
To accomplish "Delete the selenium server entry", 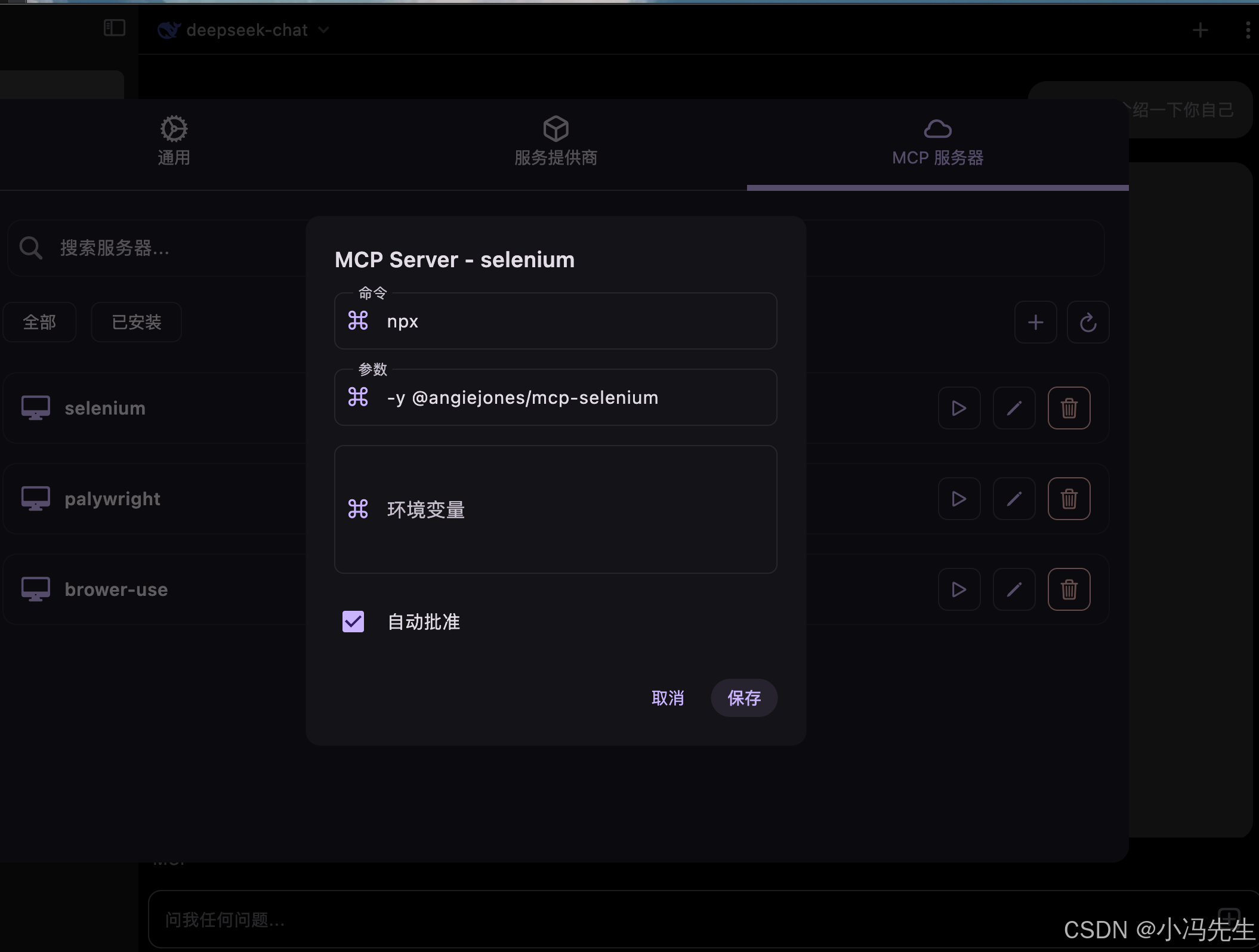I will click(1069, 408).
